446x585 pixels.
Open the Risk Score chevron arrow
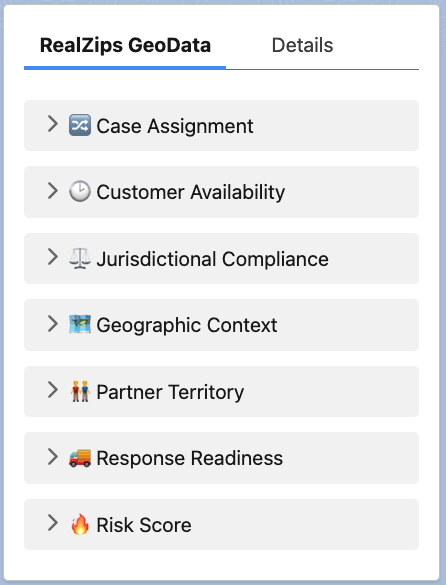pyautogui.click(x=53, y=523)
